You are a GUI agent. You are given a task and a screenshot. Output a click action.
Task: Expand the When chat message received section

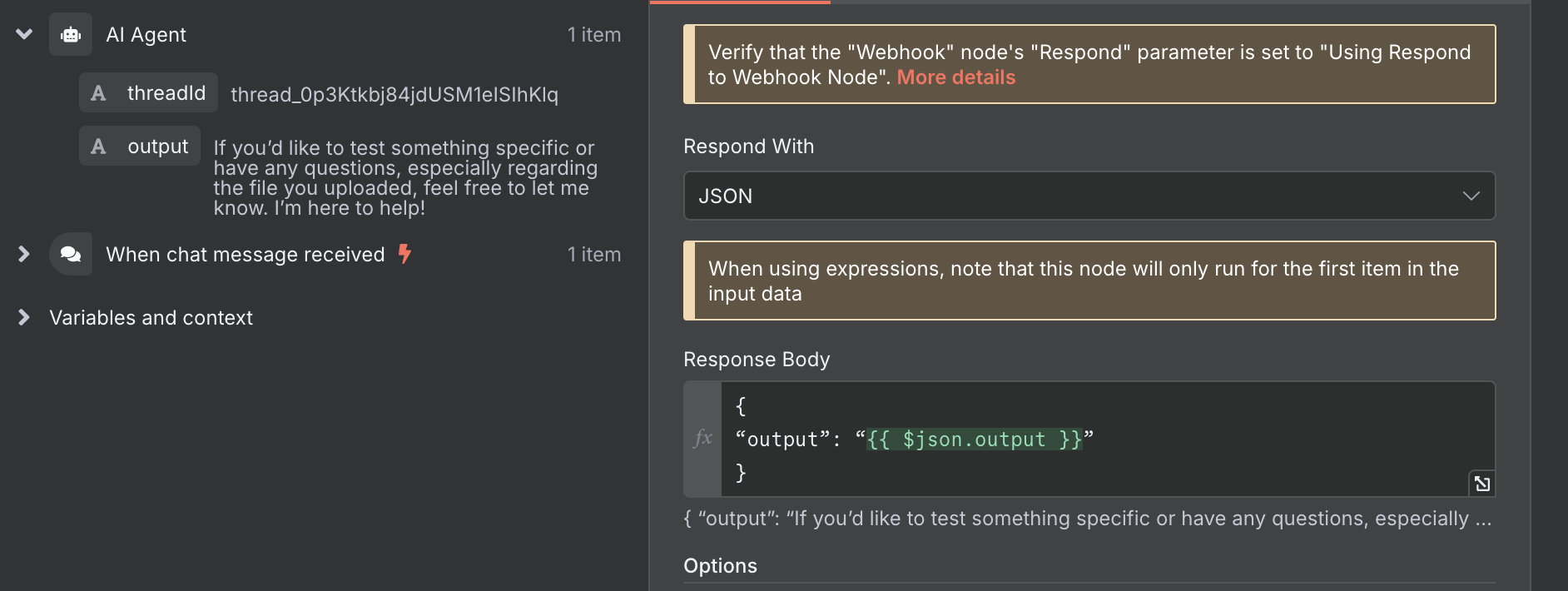24,255
